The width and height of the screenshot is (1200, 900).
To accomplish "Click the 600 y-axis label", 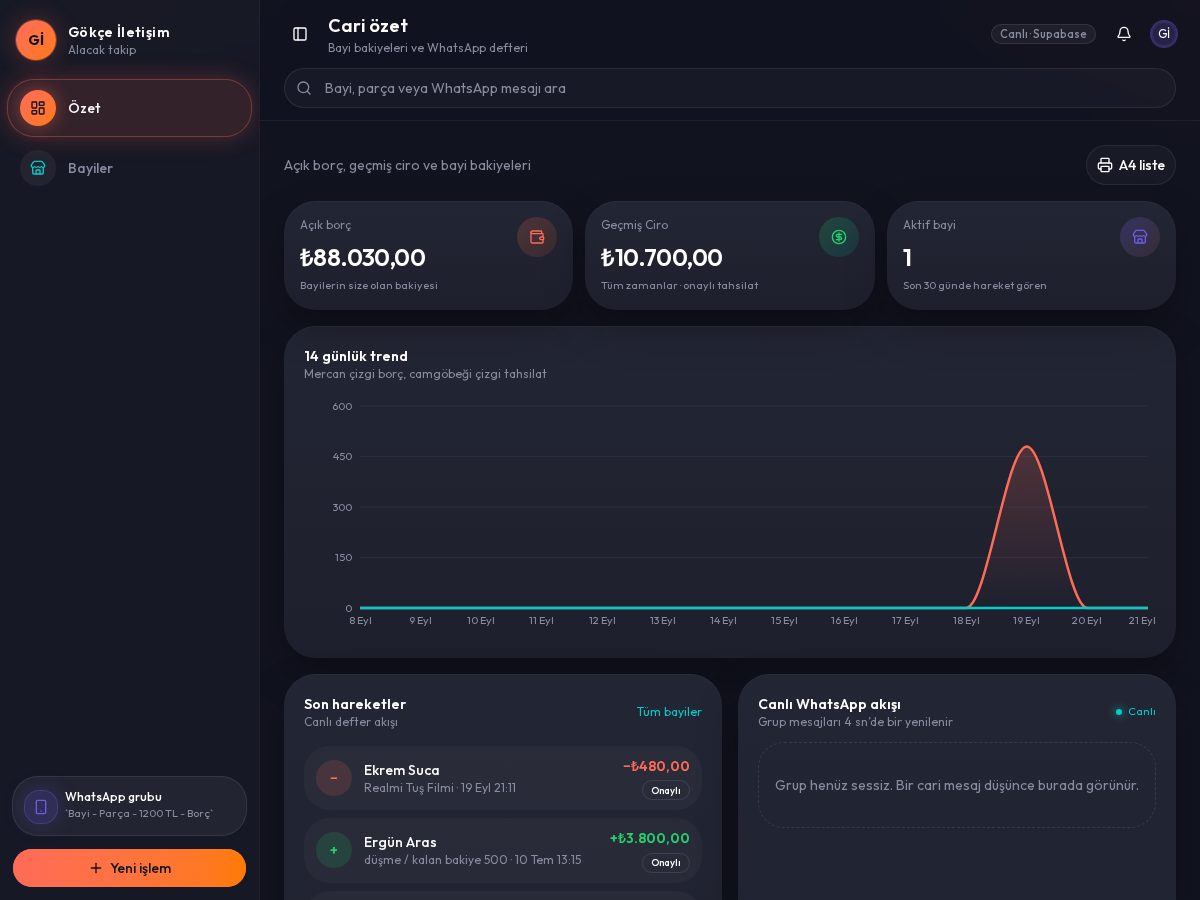I will 342,406.
